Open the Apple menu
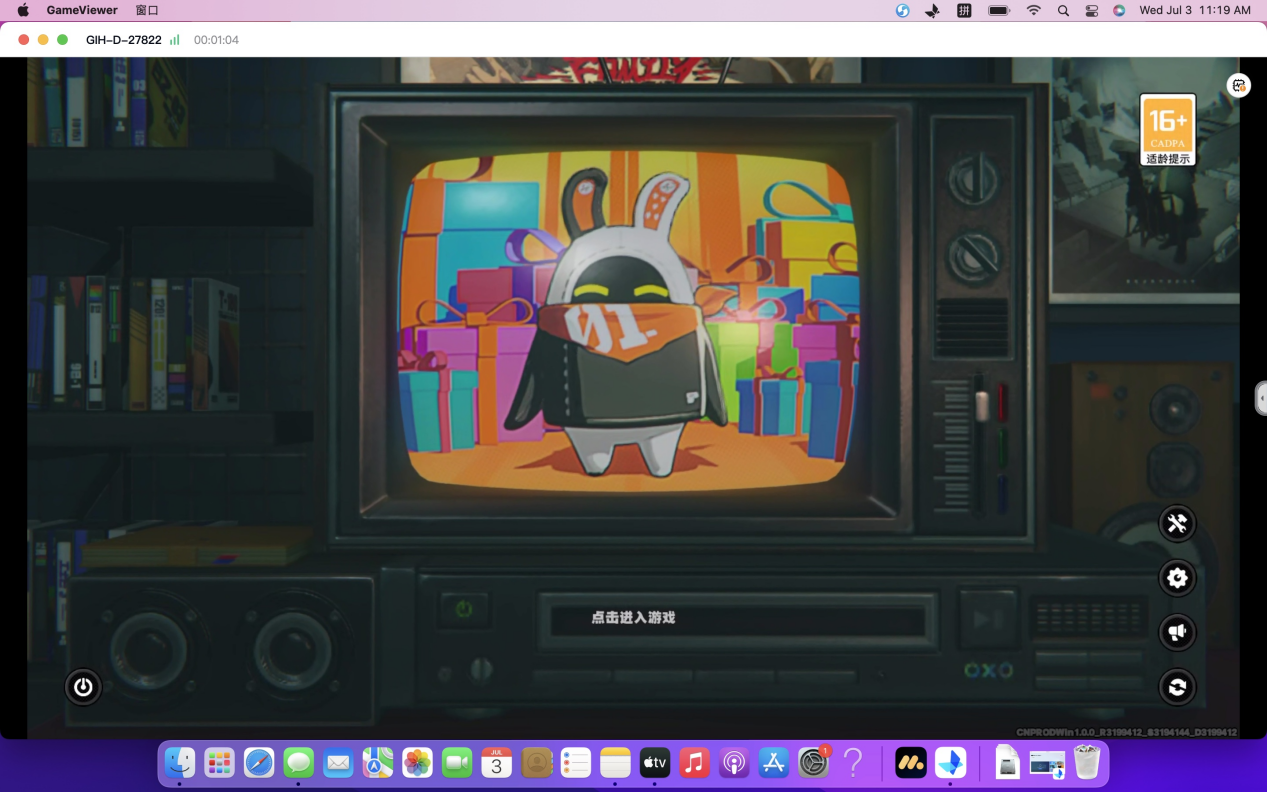This screenshot has width=1267, height=792. [23, 10]
